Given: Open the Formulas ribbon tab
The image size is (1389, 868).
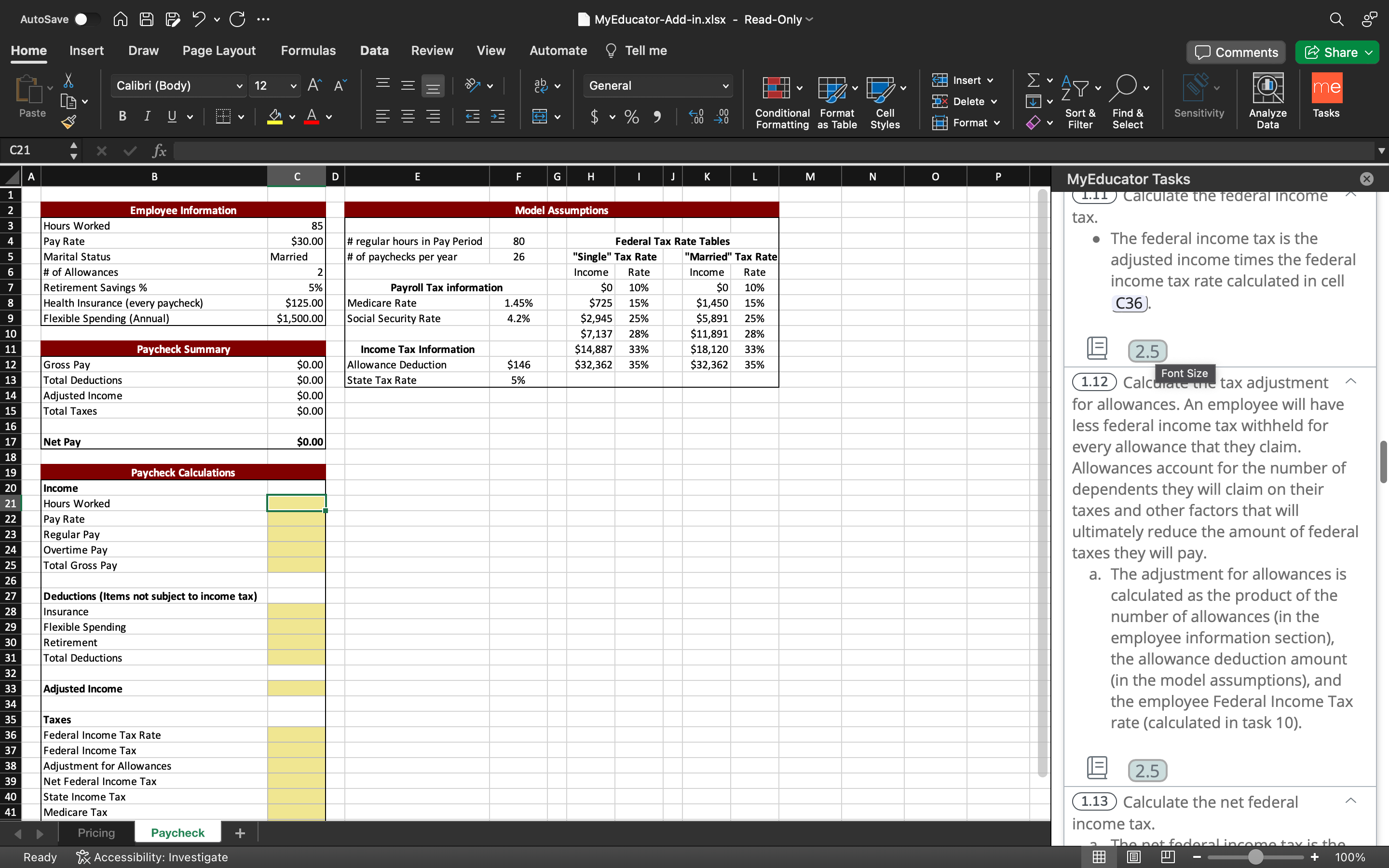Looking at the screenshot, I should pos(308,51).
